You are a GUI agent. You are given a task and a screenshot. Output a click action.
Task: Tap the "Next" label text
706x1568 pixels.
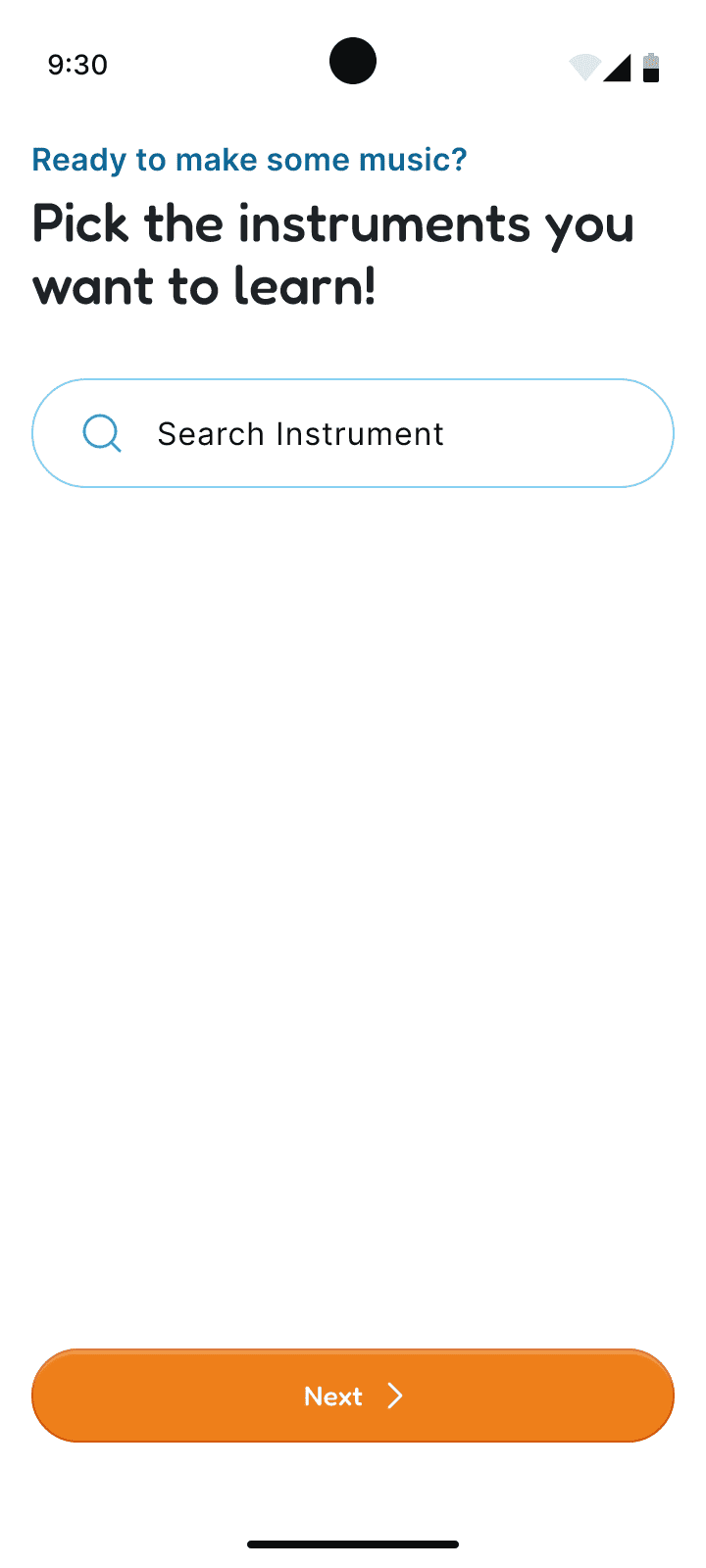coord(333,1396)
